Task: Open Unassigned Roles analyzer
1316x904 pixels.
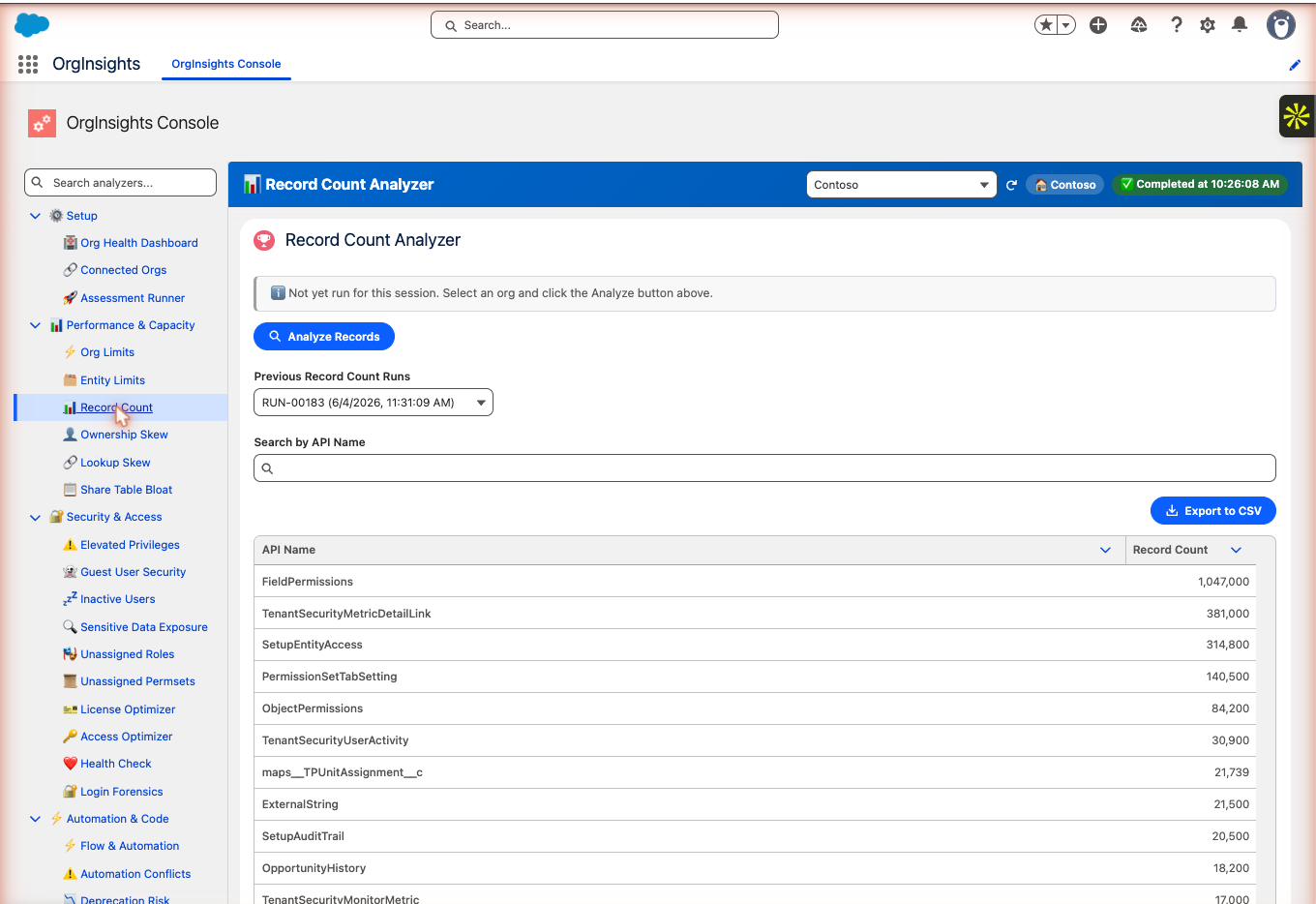Action: [x=128, y=654]
